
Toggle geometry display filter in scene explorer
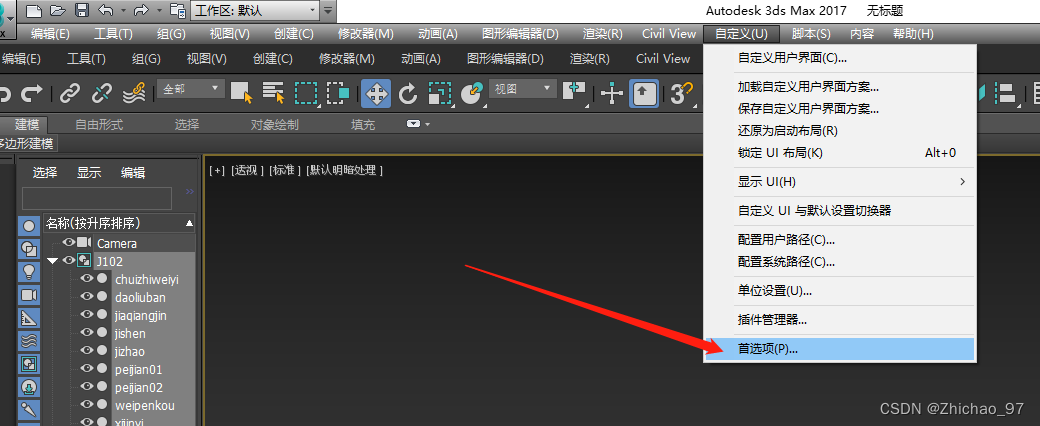[29, 226]
